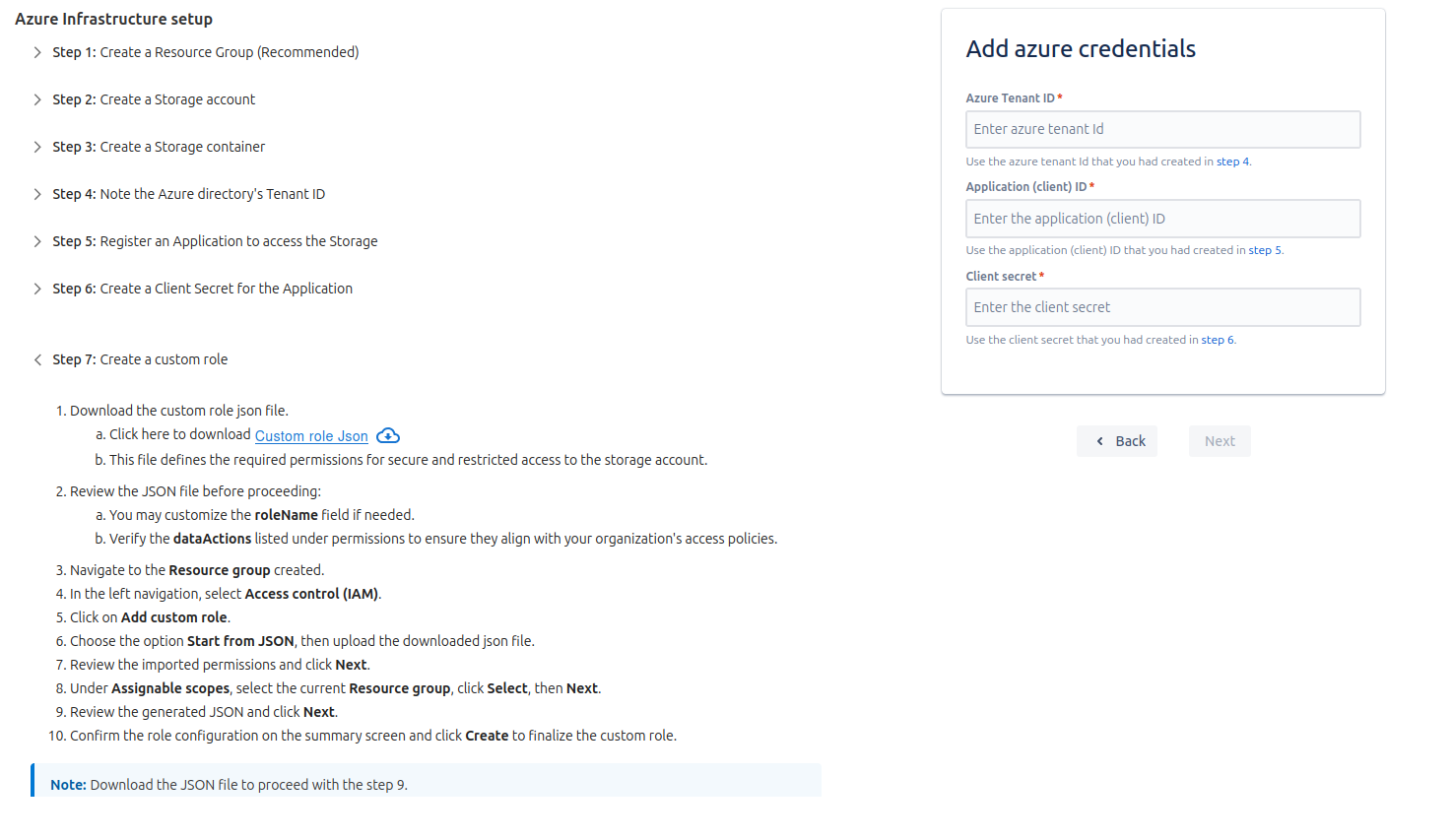Follow the step 4 hint link
The image size is (1452, 840).
click(1232, 162)
